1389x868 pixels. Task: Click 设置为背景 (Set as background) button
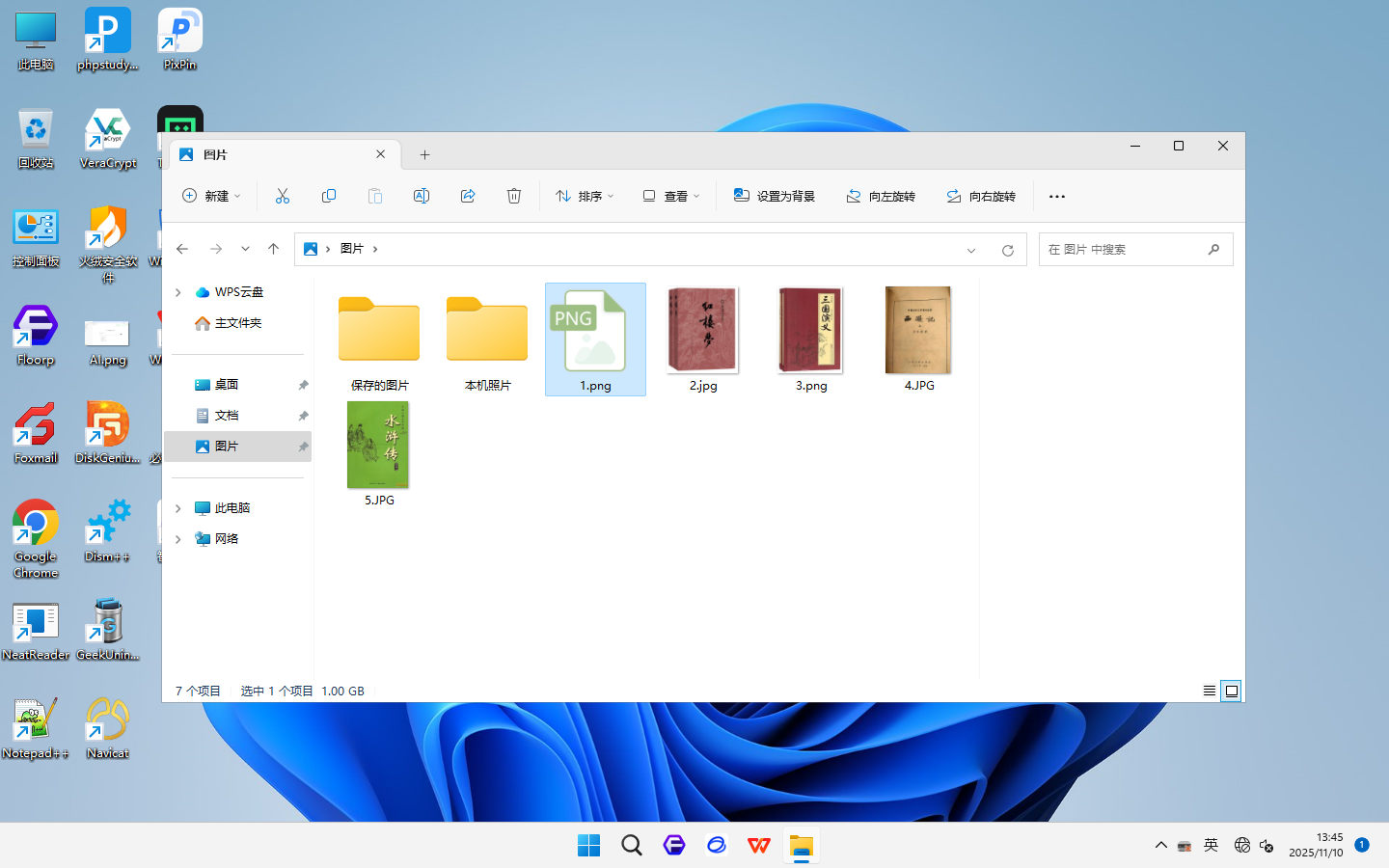pos(775,196)
